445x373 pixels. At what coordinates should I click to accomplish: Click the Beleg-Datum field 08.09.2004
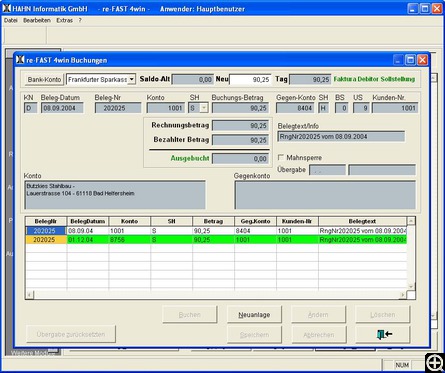(62, 108)
